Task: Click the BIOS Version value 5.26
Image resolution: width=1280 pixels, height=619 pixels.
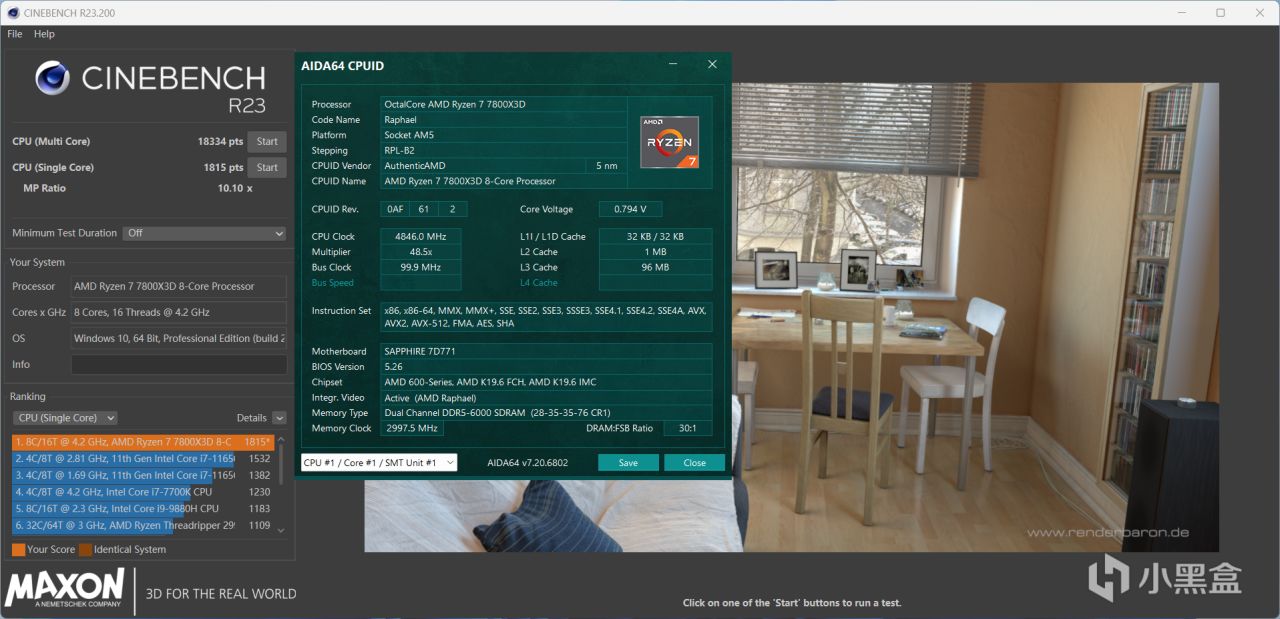Action: (546, 367)
